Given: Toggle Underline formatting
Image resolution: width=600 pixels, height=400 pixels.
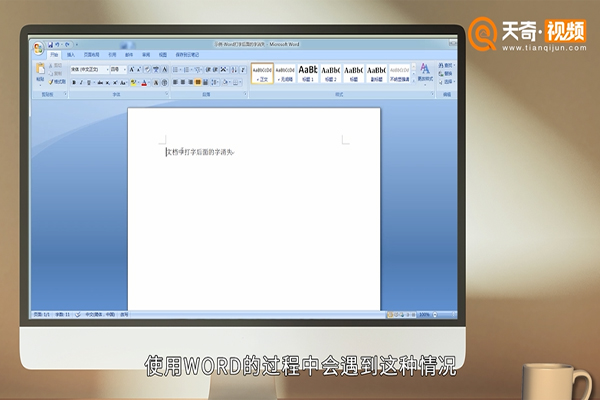Looking at the screenshot, I should (x=89, y=83).
